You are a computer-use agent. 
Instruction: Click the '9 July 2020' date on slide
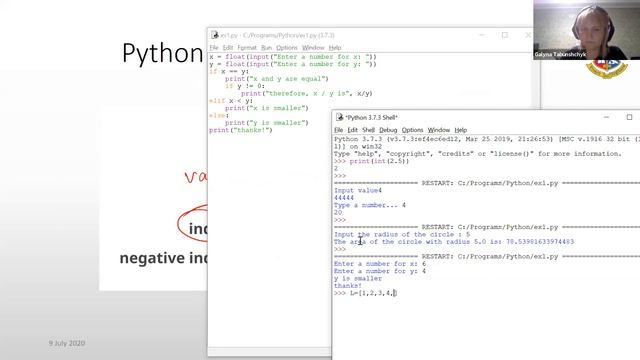[67, 343]
